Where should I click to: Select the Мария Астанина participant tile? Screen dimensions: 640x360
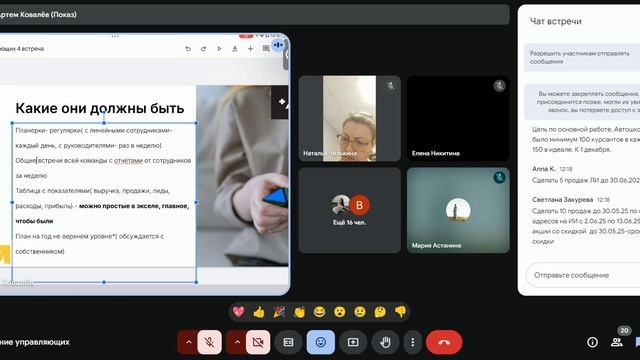(458, 210)
